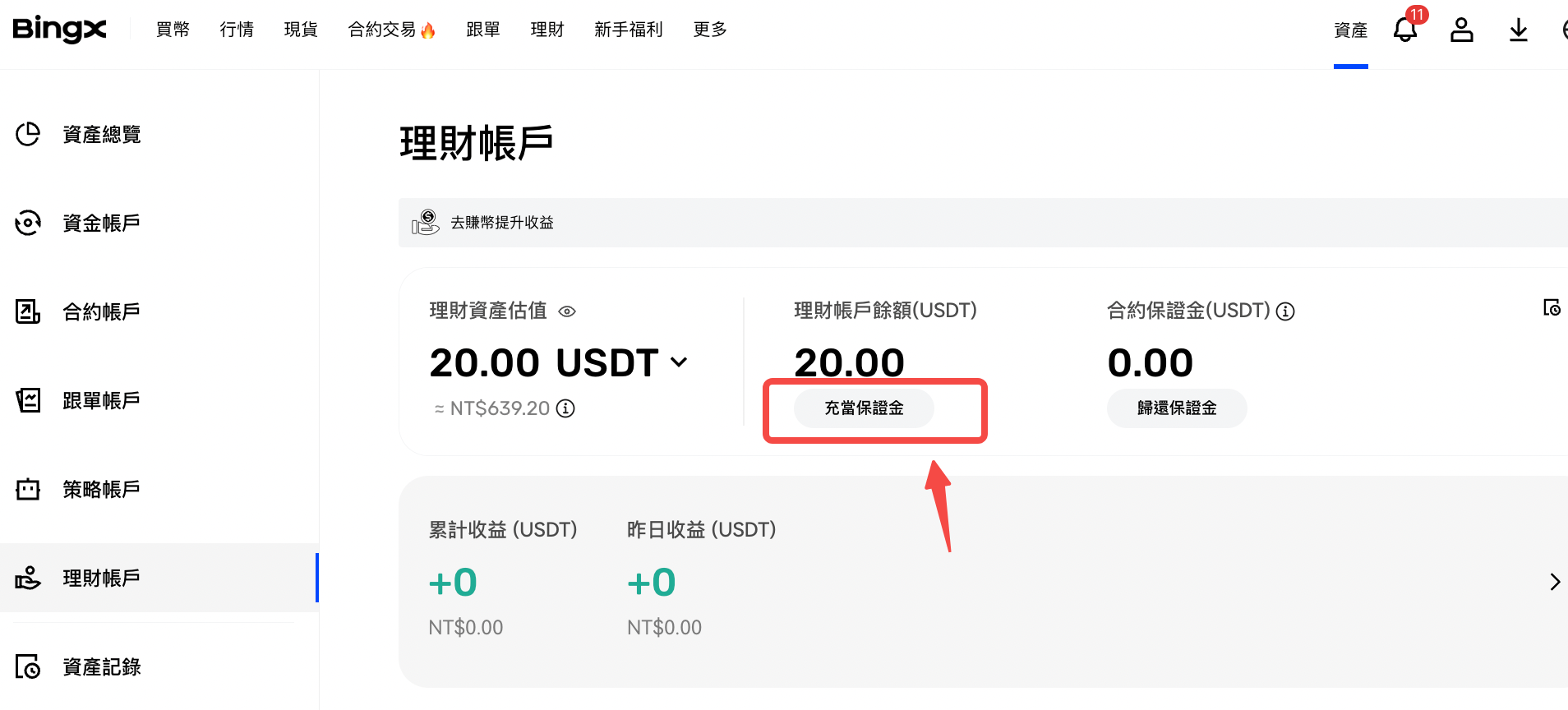This screenshot has height=710, width=1568.
Task: Select the 跟單帳戶 sidebar icon
Action: (28, 400)
